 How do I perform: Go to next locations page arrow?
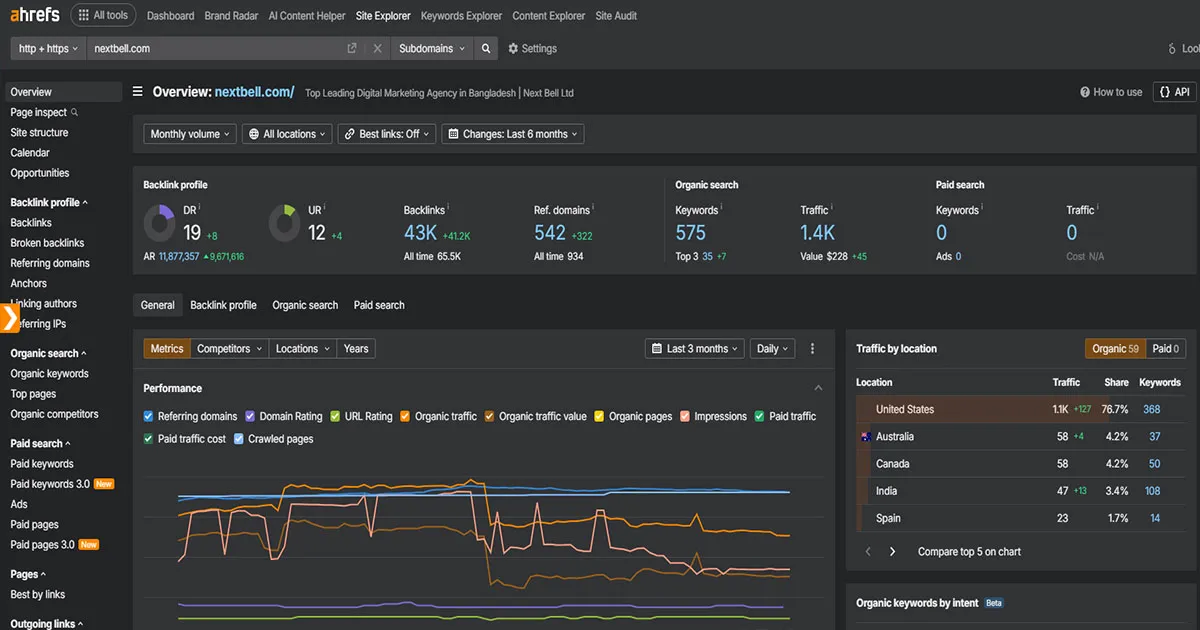893,552
